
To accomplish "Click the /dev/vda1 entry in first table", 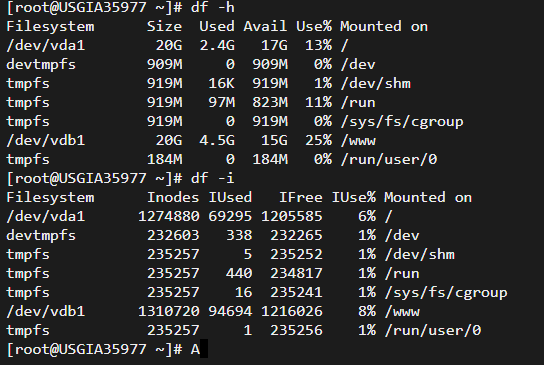I will [45, 45].
